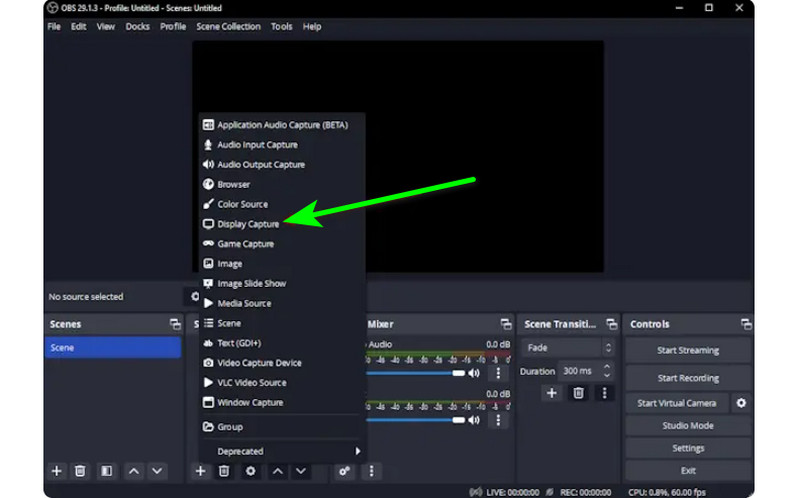Open the Tools menu

(x=281, y=27)
